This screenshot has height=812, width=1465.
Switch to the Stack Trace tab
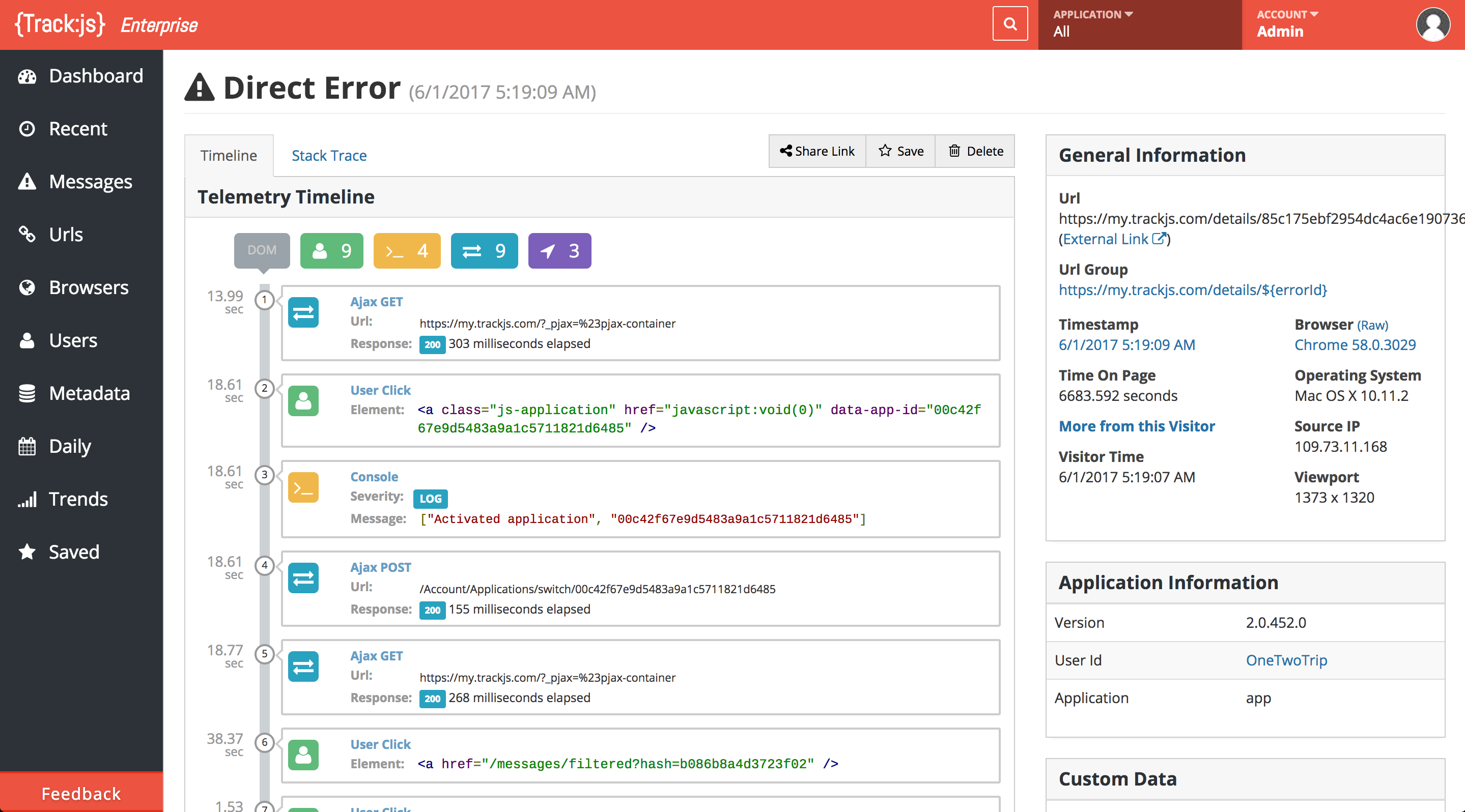pyautogui.click(x=329, y=156)
